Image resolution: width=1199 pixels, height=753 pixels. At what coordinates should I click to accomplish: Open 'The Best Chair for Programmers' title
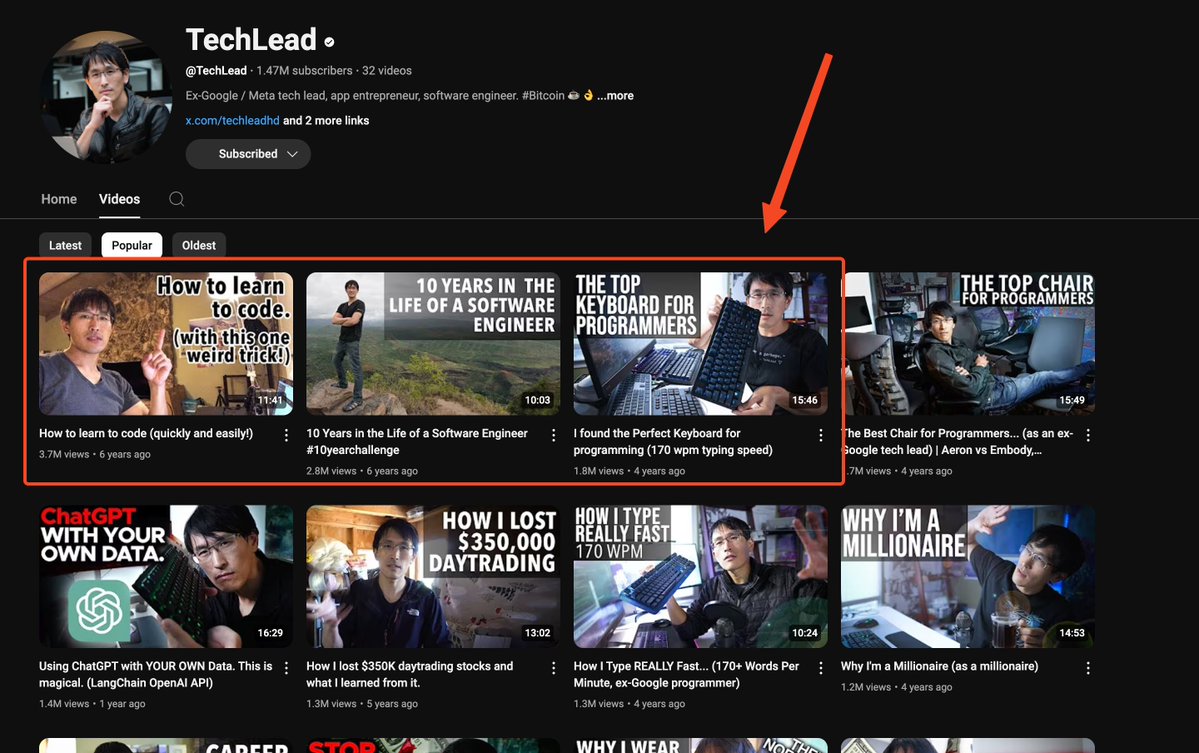pos(957,441)
